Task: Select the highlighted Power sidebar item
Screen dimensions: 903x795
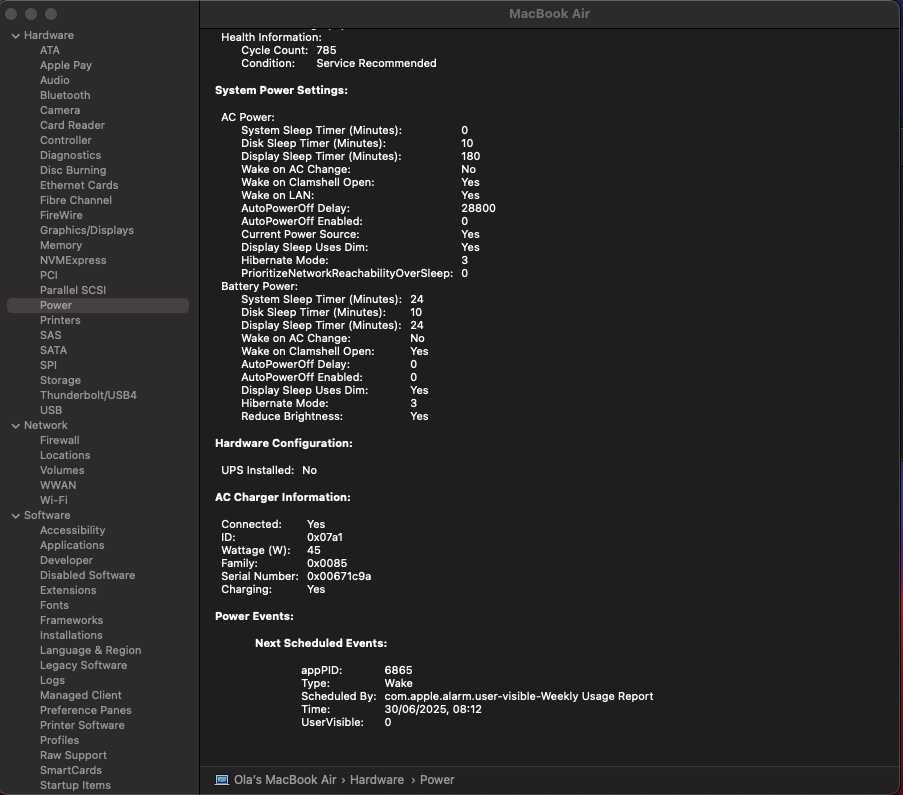Action: [x=98, y=305]
